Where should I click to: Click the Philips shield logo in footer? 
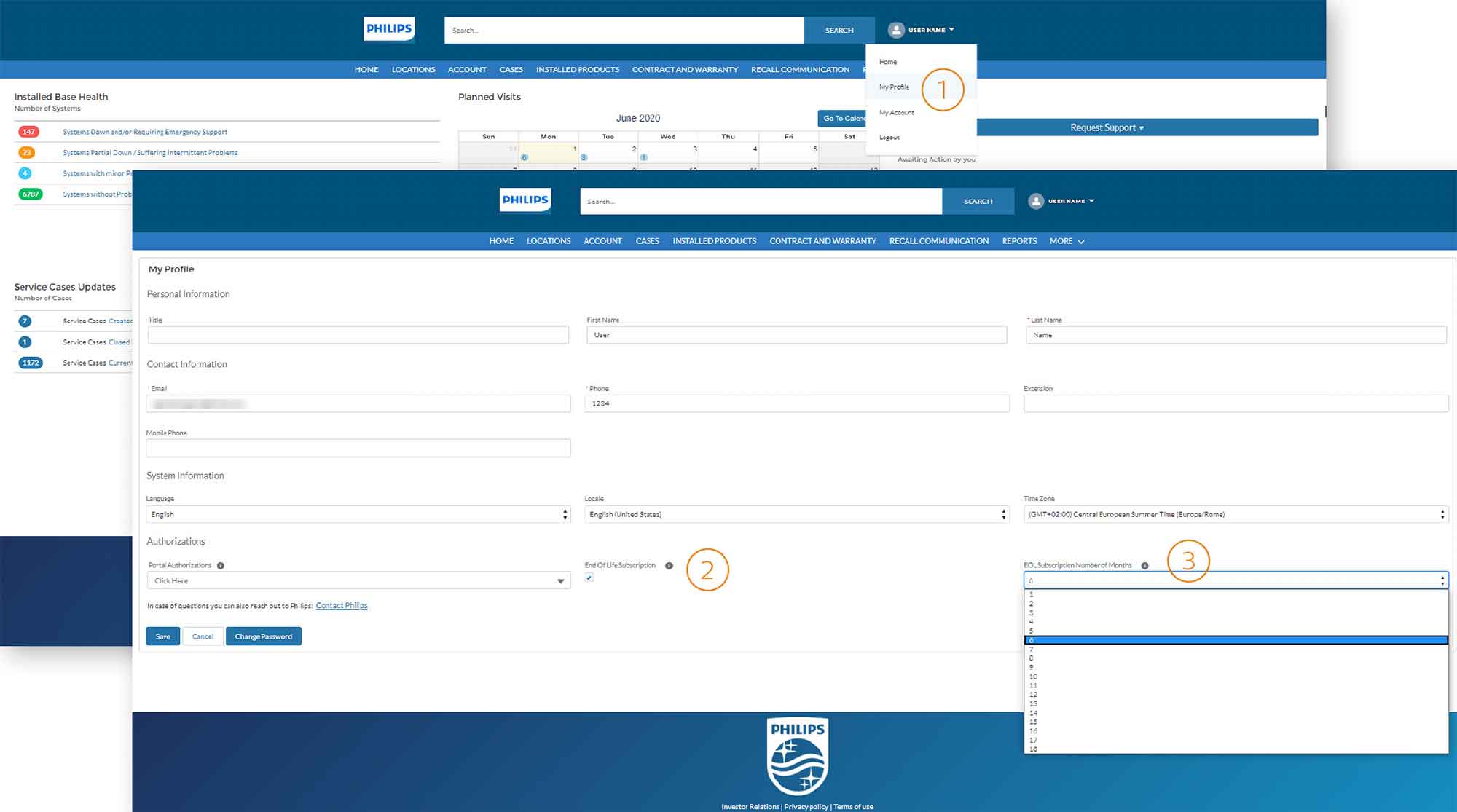[x=798, y=756]
